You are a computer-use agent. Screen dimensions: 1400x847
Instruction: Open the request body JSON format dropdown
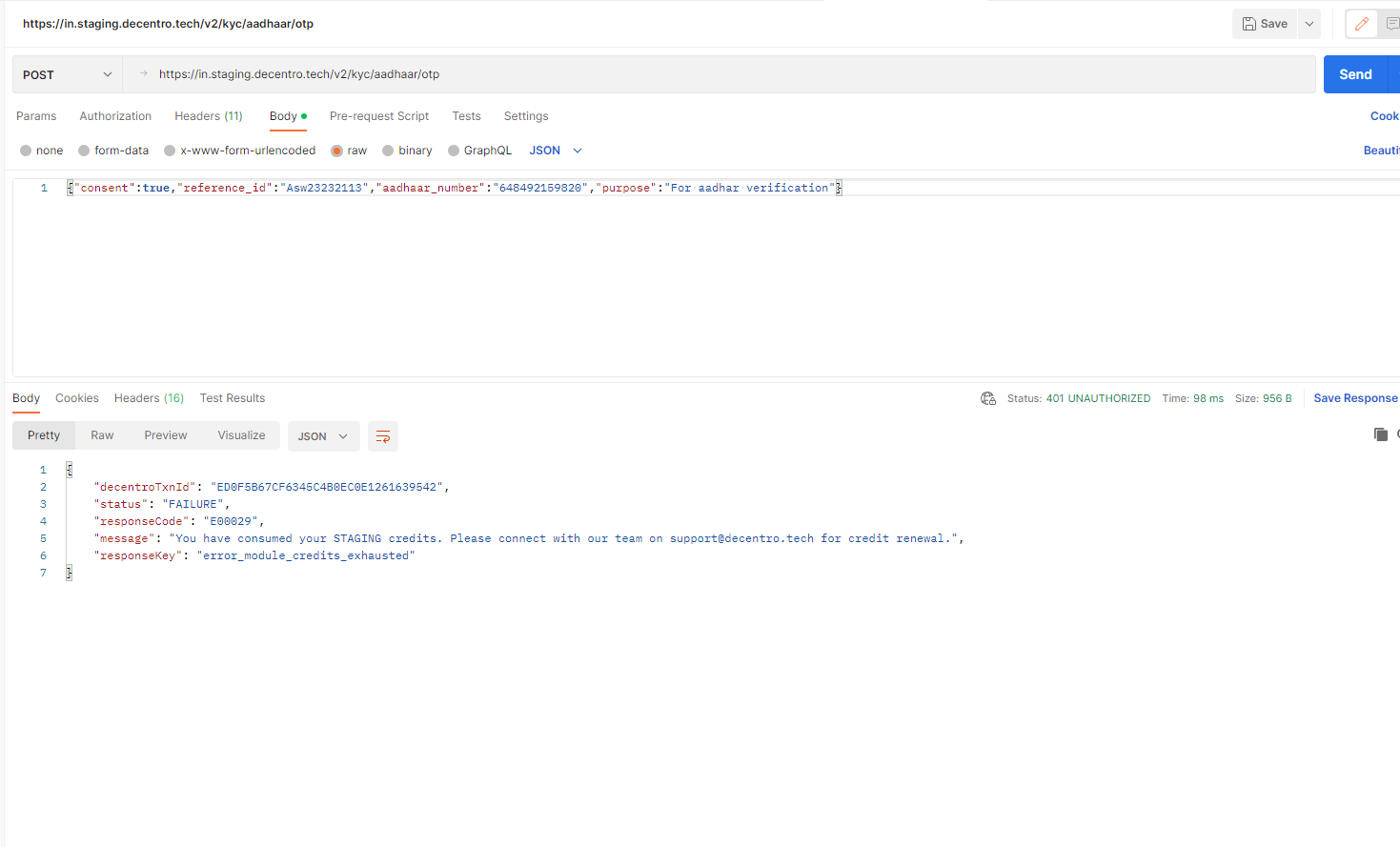556,151
